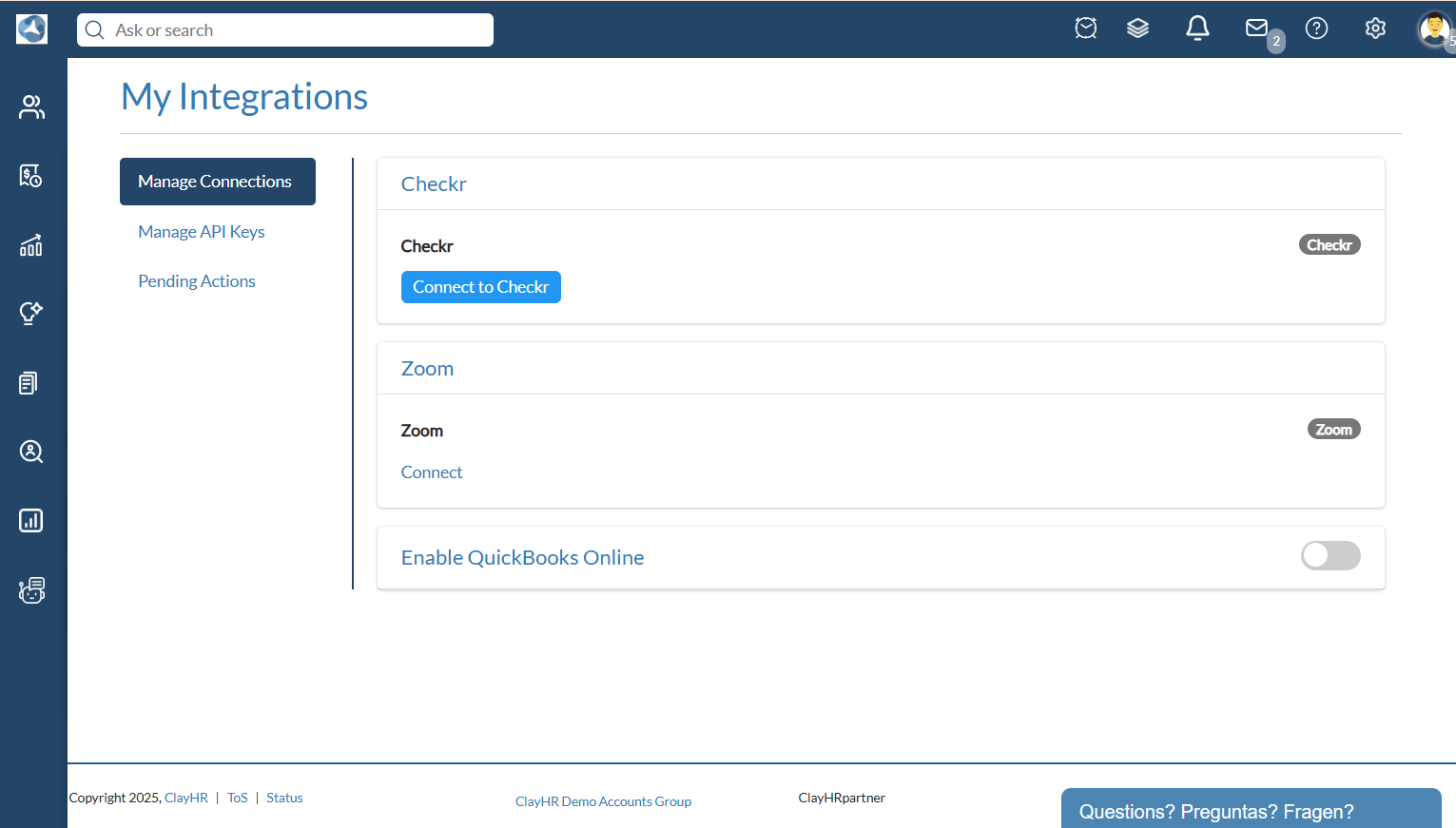Select Pending Actions tab

pos(197,281)
